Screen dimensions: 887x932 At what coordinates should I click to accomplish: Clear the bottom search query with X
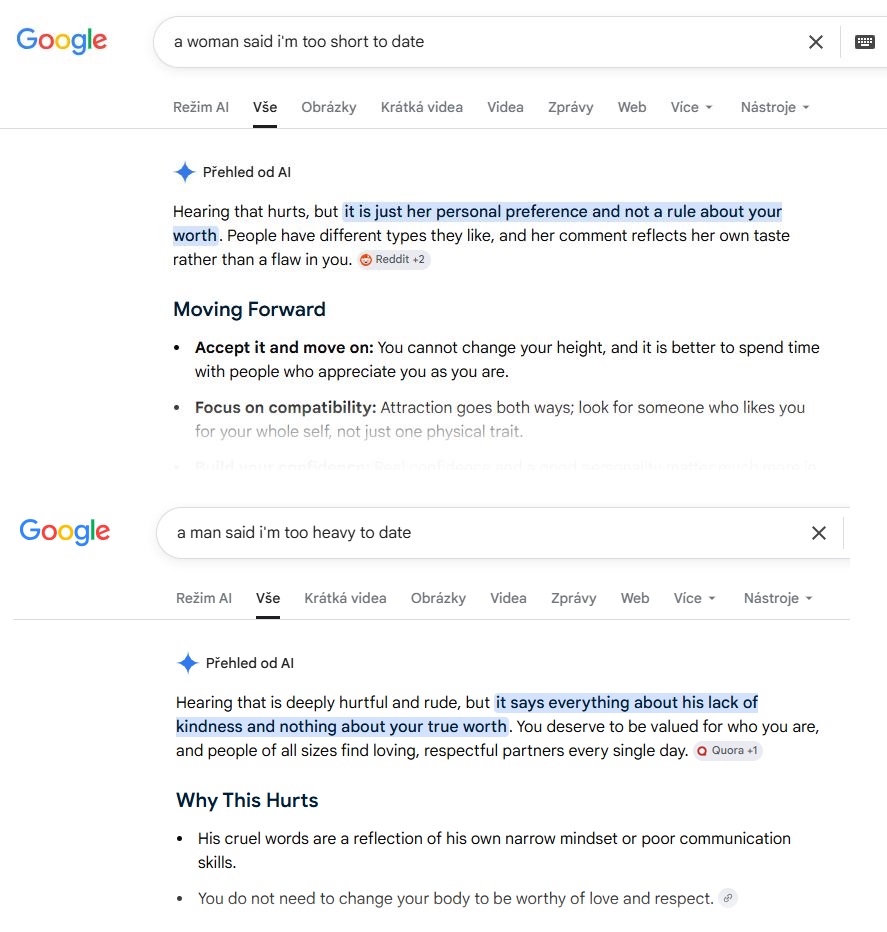(x=819, y=533)
